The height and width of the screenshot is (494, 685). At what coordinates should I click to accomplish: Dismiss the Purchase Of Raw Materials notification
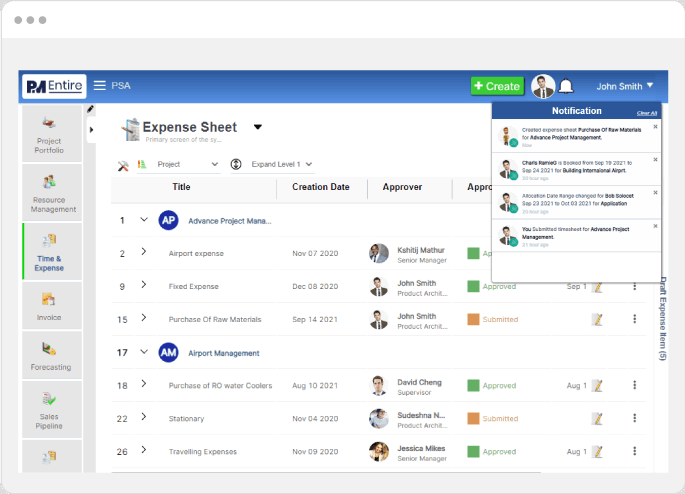[x=656, y=127]
